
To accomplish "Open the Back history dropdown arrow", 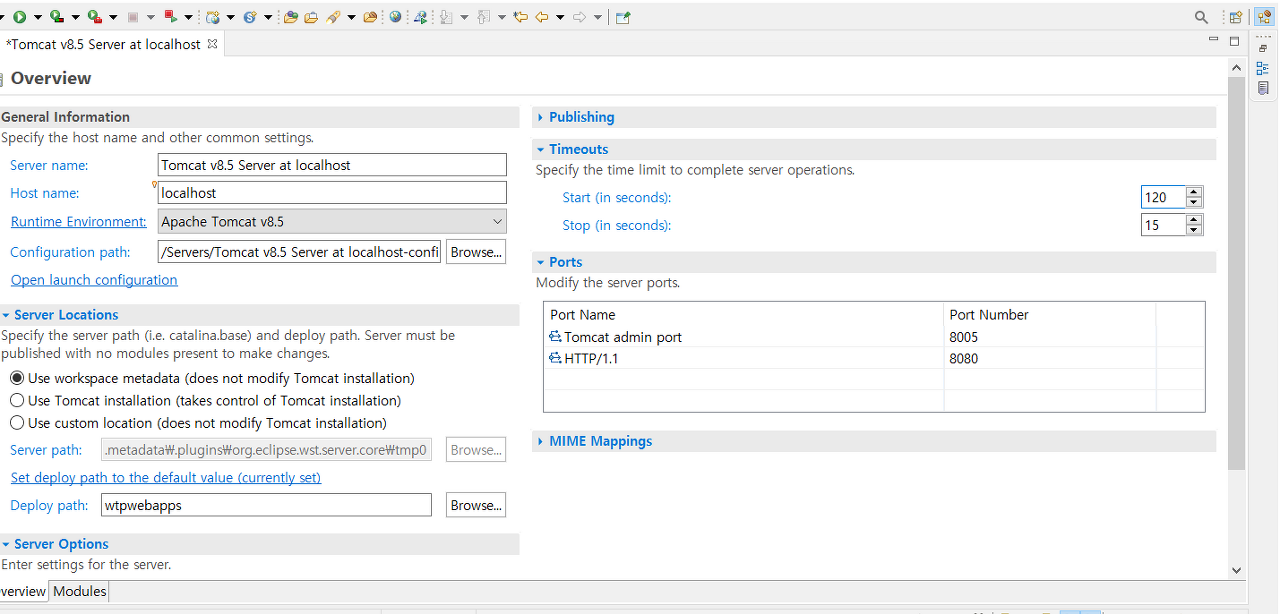I will (x=560, y=17).
